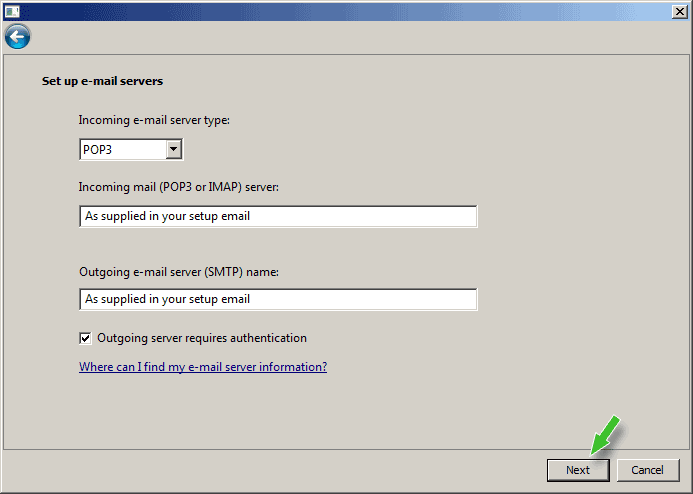Image resolution: width=693 pixels, height=494 pixels.
Task: Click the 'Set up e-mail servers' heading
Action: click(x=102, y=80)
